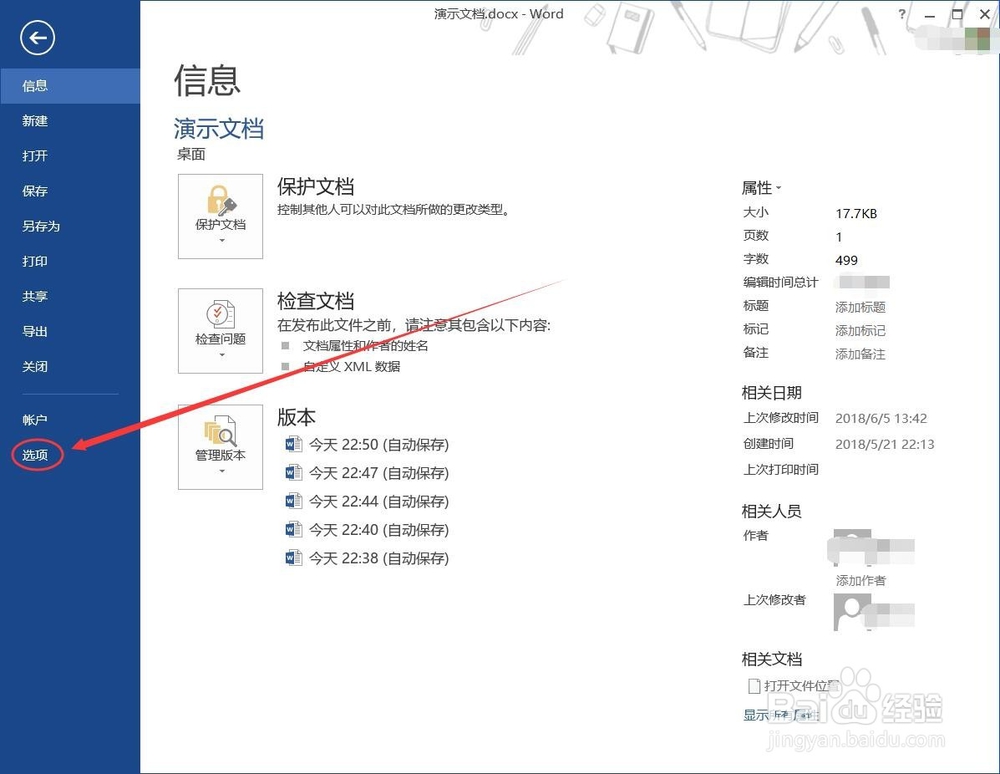Screen dimensions: 1000x774
Task: Click the 上次打印时间 label
Action: [781, 469]
